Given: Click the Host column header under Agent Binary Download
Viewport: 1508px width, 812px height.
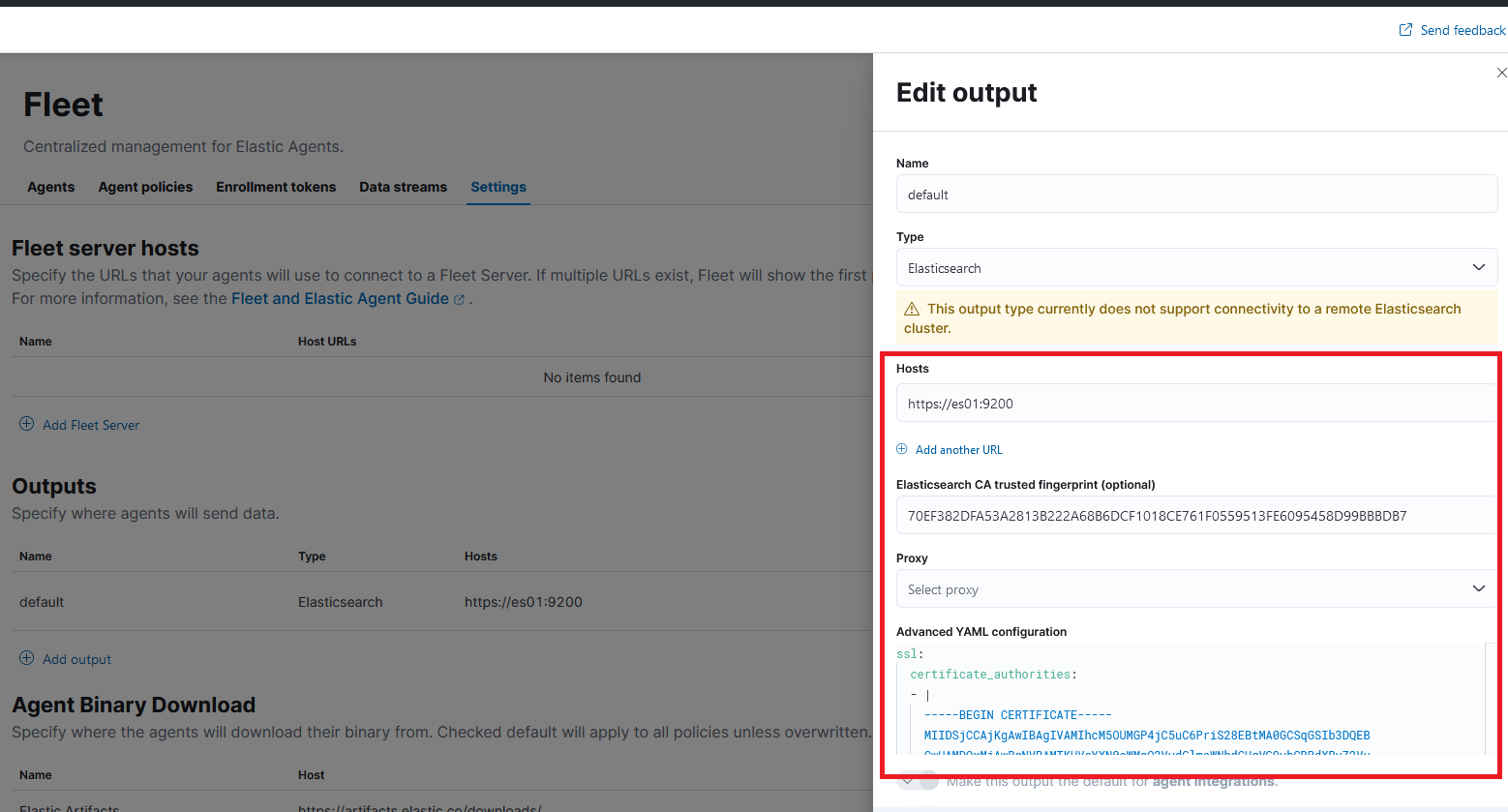Looking at the screenshot, I should (312, 775).
